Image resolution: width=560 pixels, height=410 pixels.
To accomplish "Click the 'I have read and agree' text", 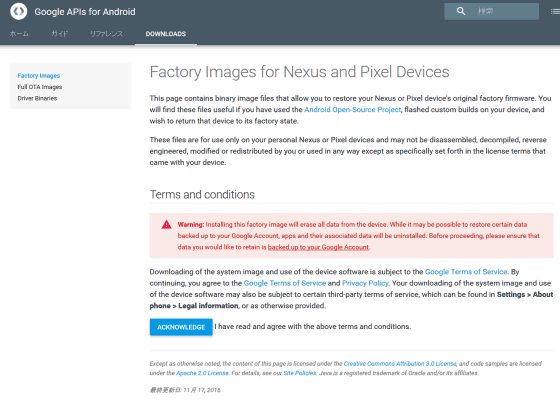I will pyautogui.click(x=312, y=326).
